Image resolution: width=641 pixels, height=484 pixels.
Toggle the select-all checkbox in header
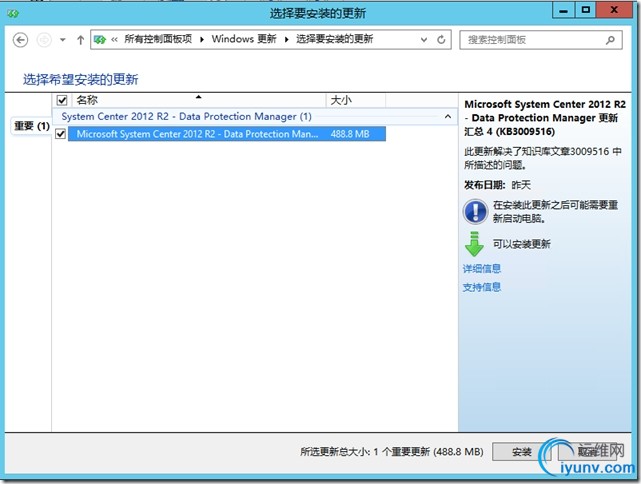click(62, 100)
